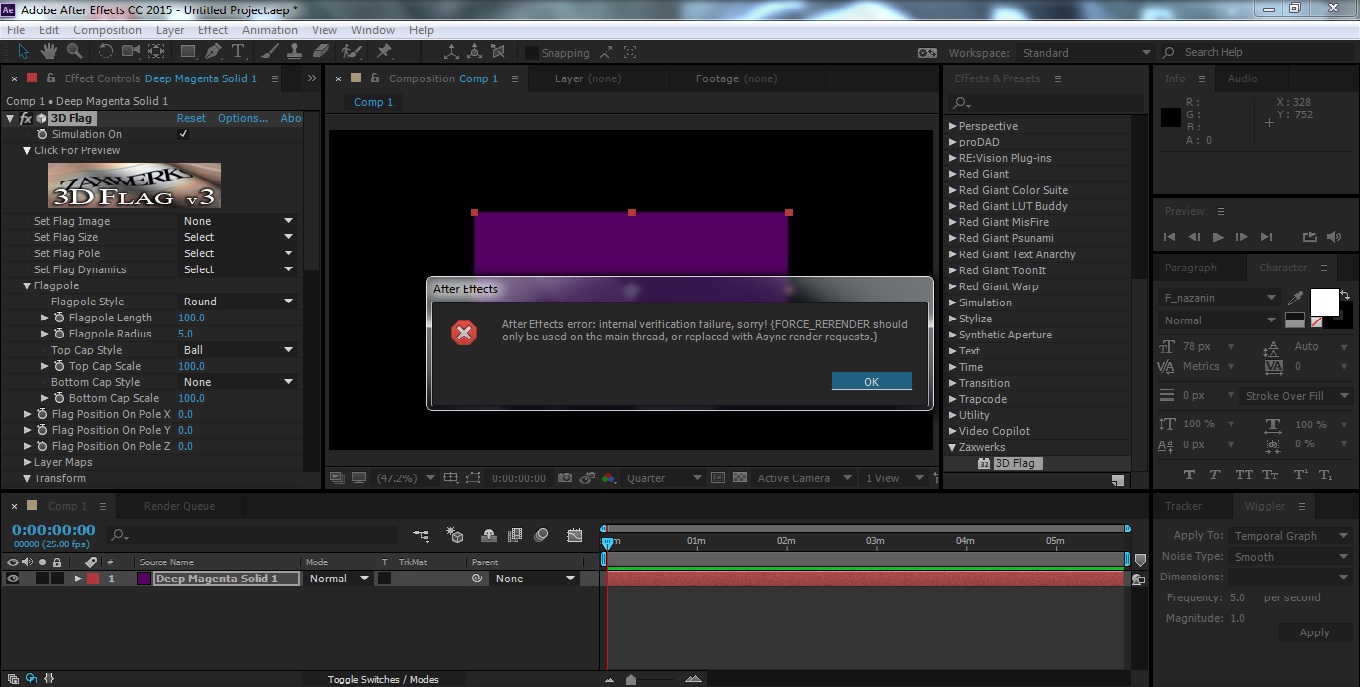Click Toggle Switches / Modes button
Image resolution: width=1360 pixels, height=687 pixels.
tap(383, 679)
